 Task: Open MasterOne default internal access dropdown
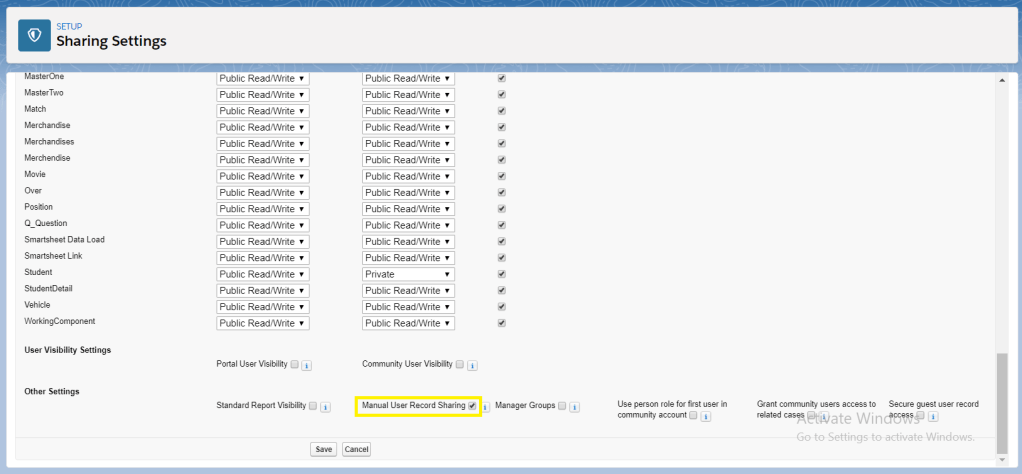click(262, 78)
